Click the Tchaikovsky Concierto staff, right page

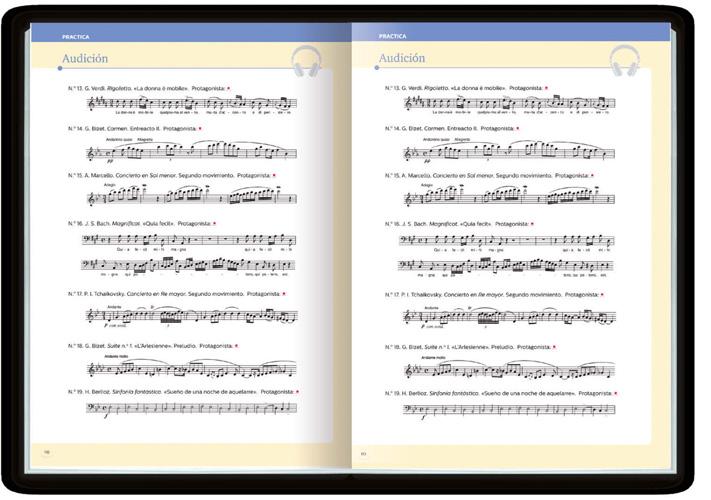coord(510,316)
